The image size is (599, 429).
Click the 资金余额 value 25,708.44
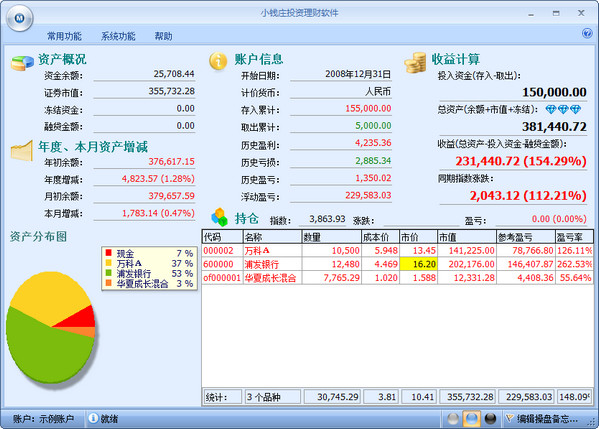[174, 74]
